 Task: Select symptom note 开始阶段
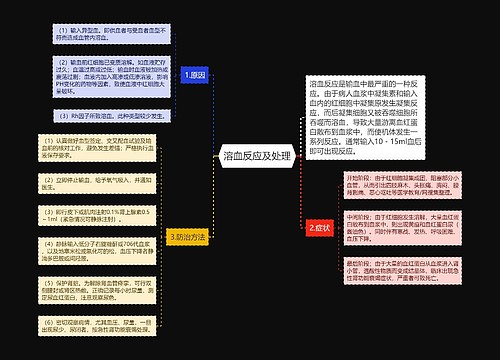coord(403,185)
